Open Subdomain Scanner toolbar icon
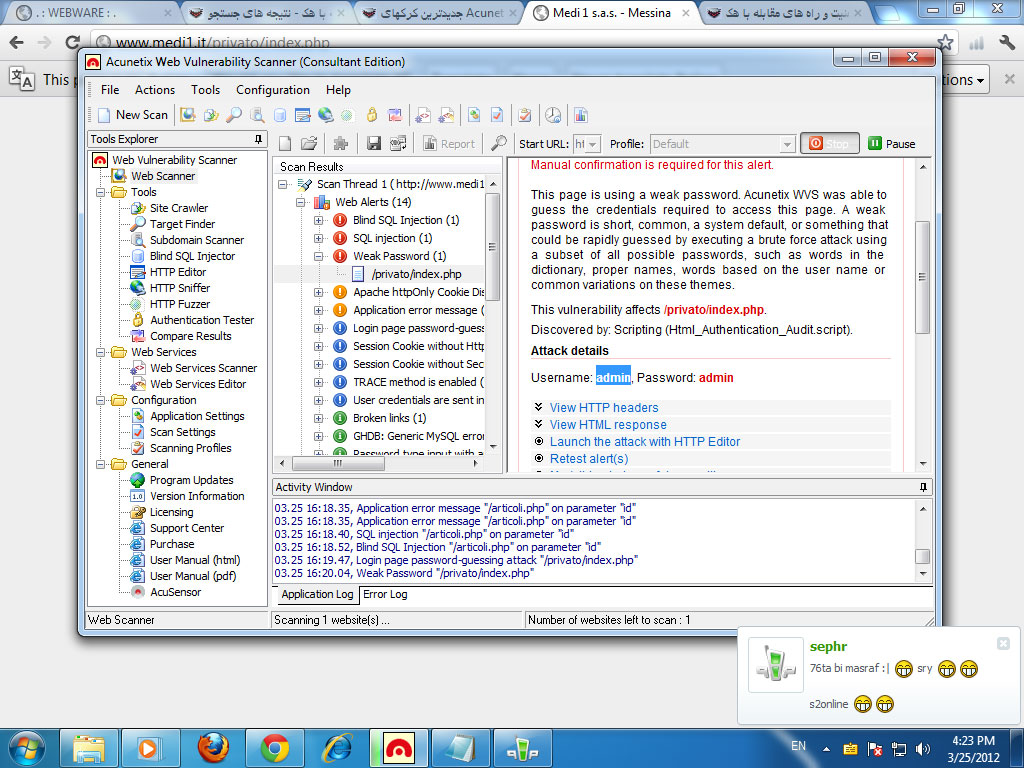The image size is (1024, 768). (257, 115)
